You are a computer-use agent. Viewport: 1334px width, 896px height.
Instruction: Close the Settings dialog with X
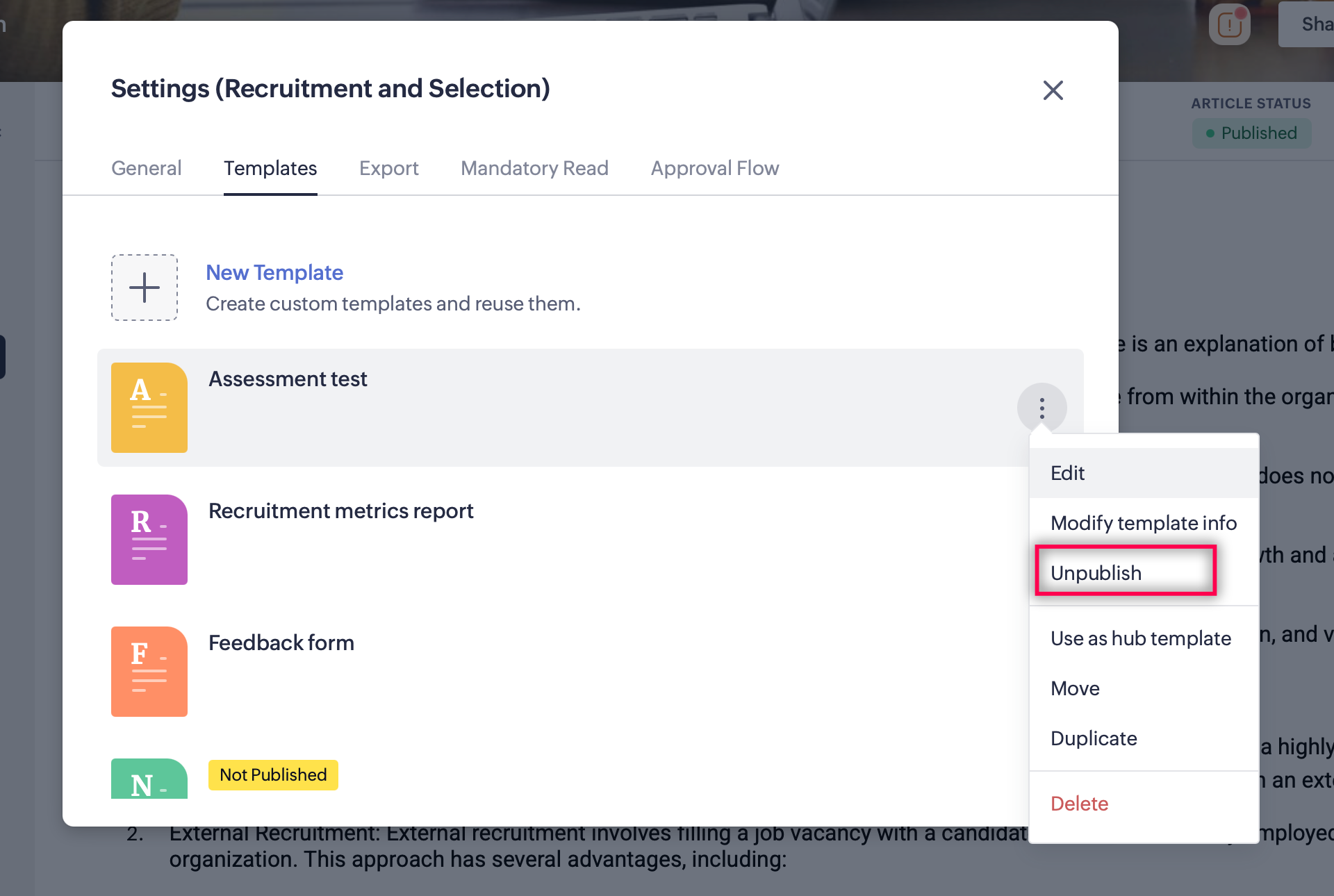coord(1053,90)
